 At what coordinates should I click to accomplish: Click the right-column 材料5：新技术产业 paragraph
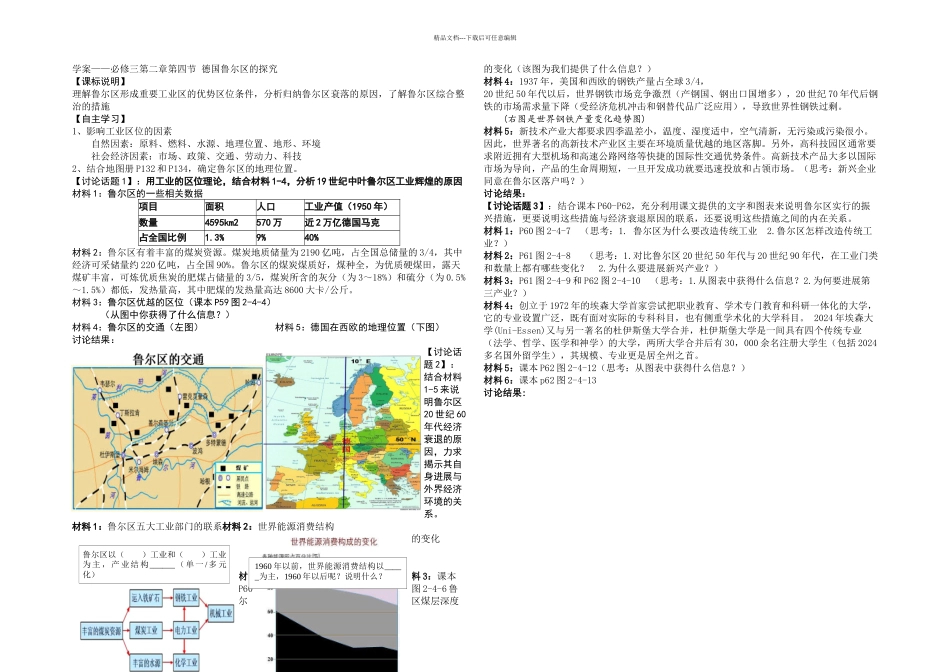(680, 156)
